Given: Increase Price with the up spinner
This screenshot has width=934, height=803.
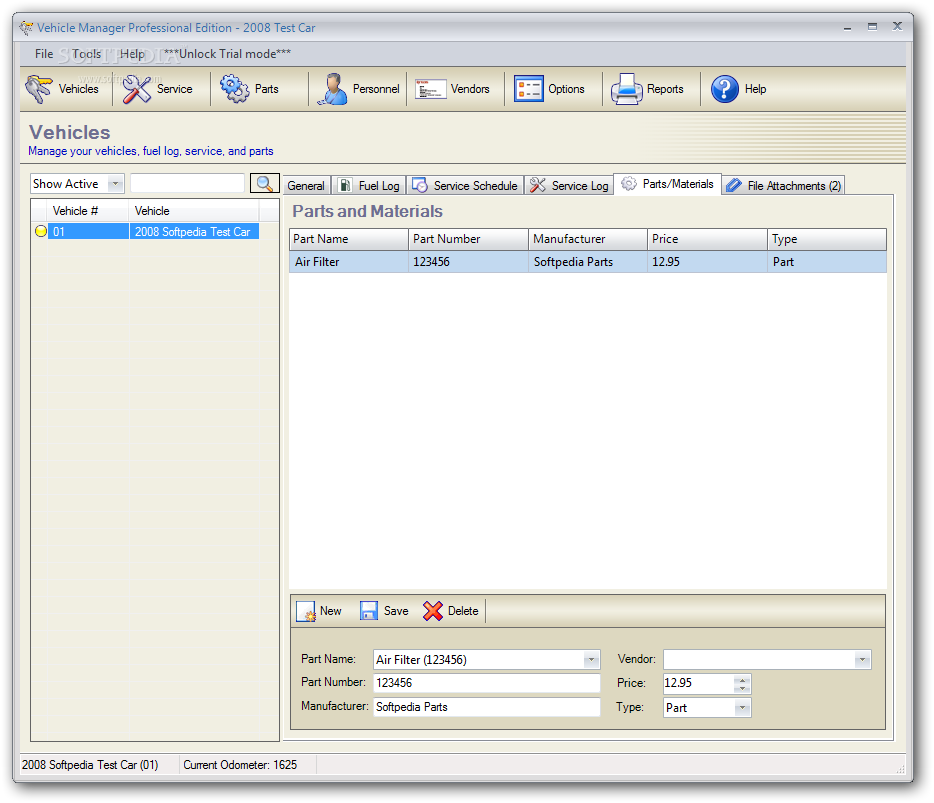Looking at the screenshot, I should (x=742, y=680).
